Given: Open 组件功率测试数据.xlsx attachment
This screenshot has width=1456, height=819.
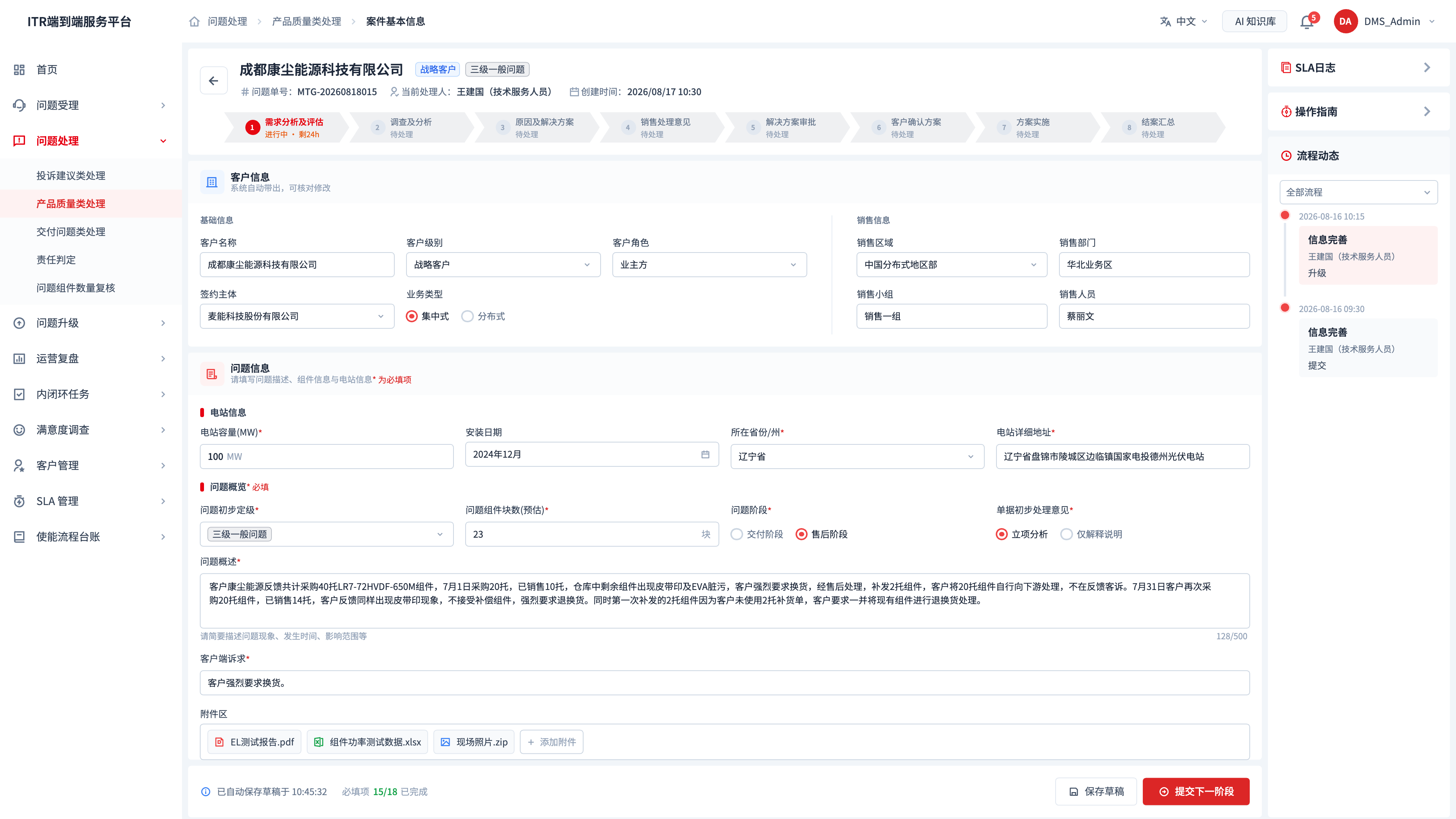Looking at the screenshot, I should (x=367, y=742).
